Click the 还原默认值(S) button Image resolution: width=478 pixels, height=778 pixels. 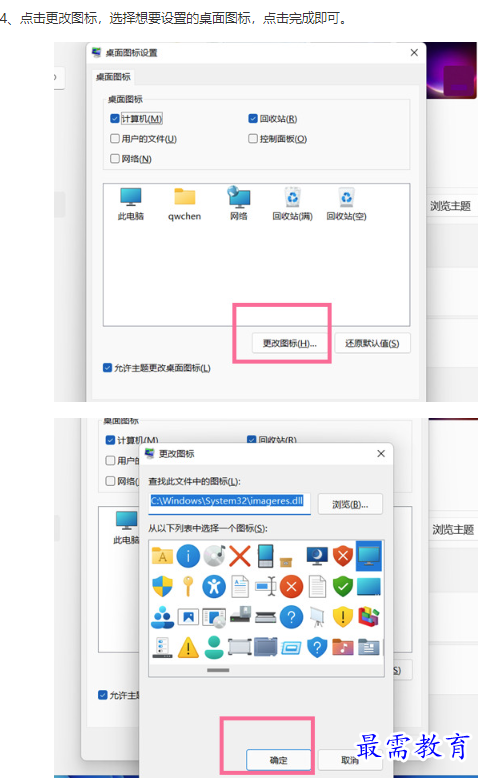[372, 343]
